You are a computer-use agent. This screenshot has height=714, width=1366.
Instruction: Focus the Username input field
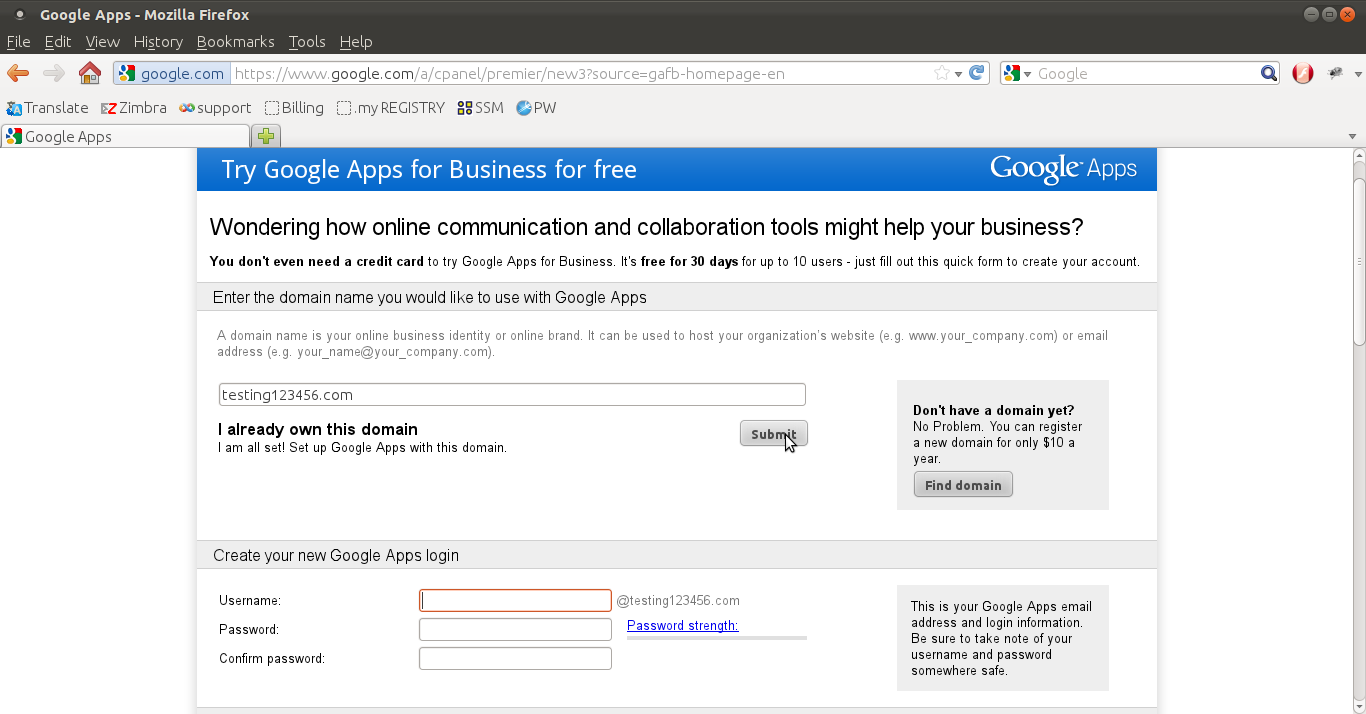point(515,600)
